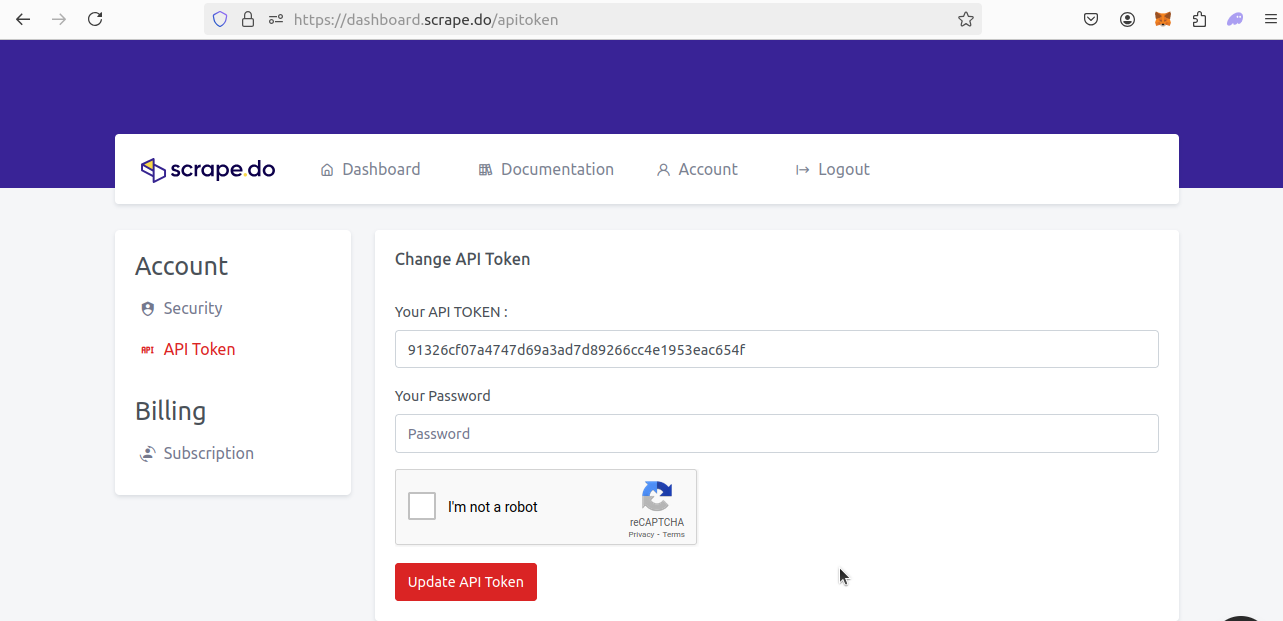
Task: Open the Documentation nav item
Action: click(546, 170)
